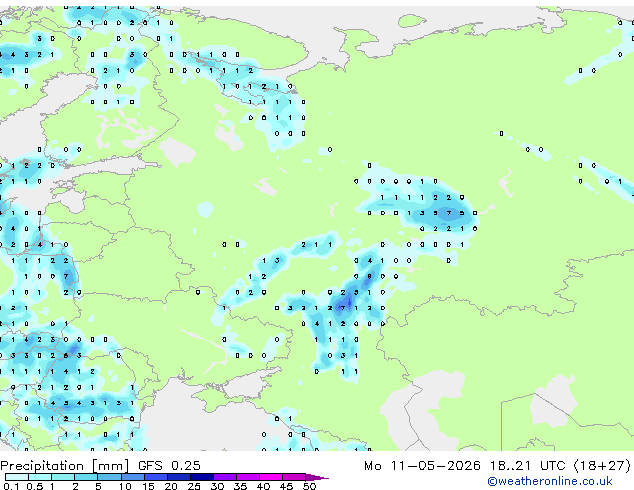This screenshot has width=634, height=490.
Task: Click the '40' legend label
Action: click(x=263, y=486)
